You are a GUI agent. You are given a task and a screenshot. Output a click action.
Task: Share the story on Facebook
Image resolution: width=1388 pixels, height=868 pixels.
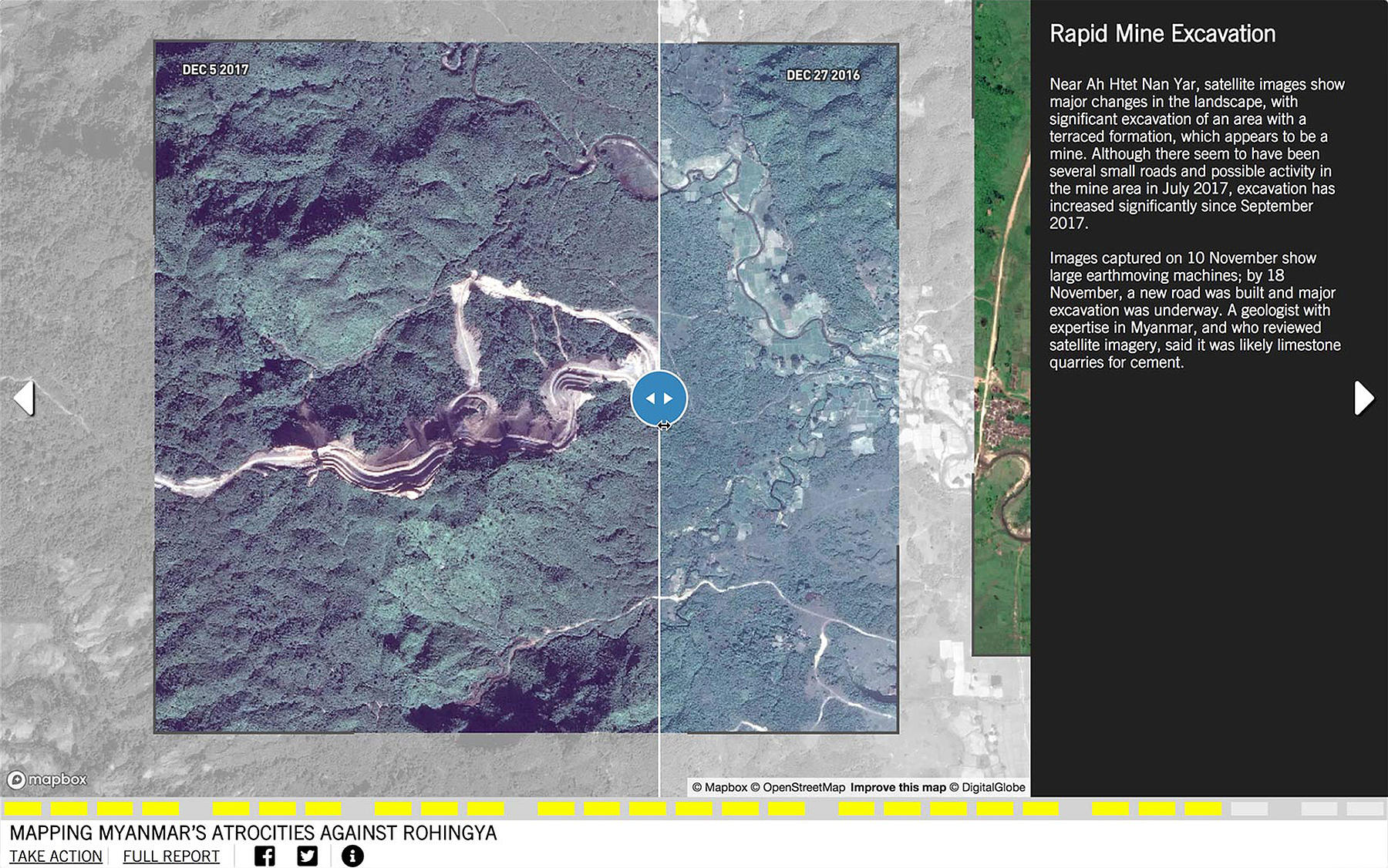pos(264,856)
